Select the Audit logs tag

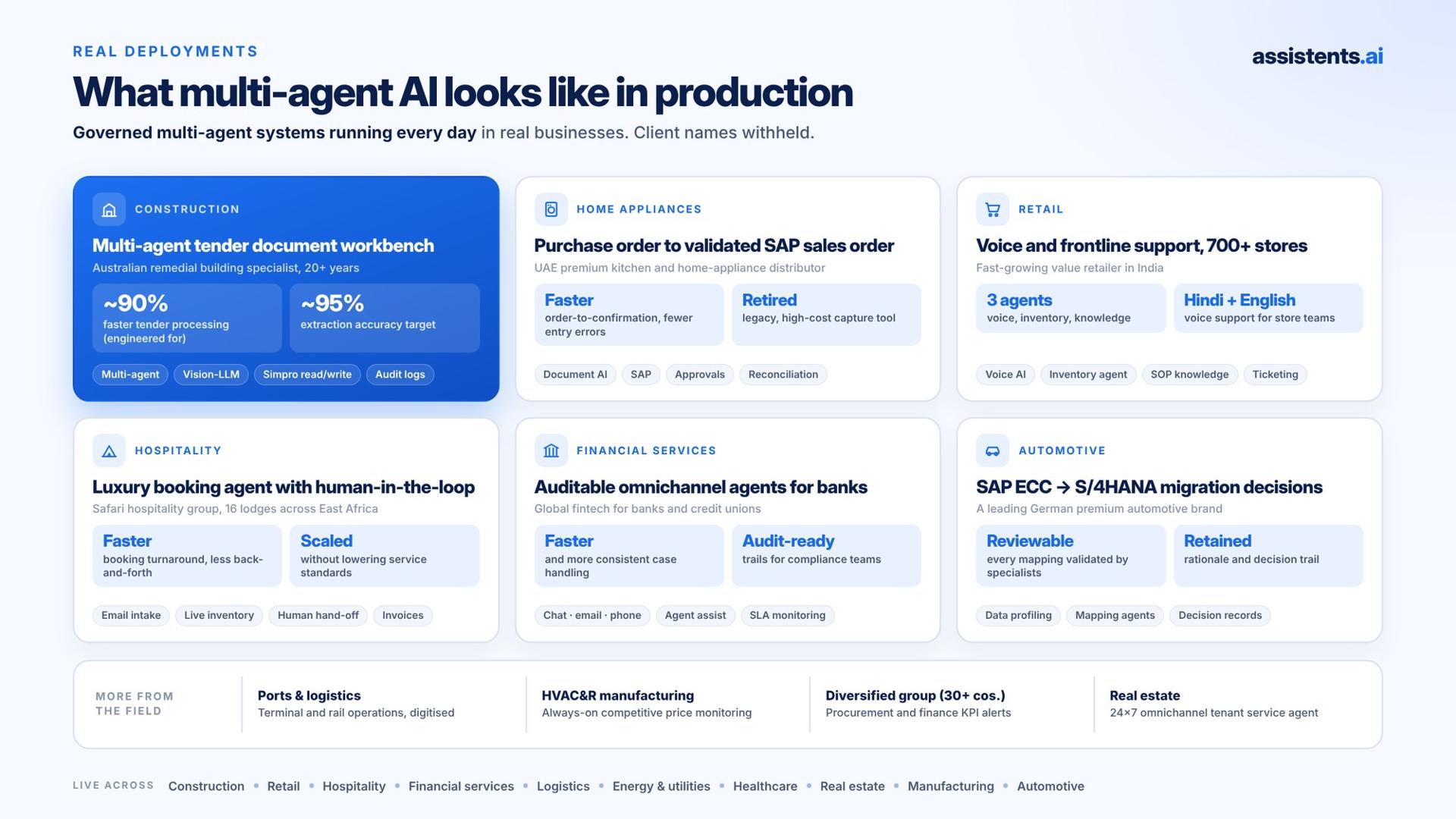tap(400, 375)
